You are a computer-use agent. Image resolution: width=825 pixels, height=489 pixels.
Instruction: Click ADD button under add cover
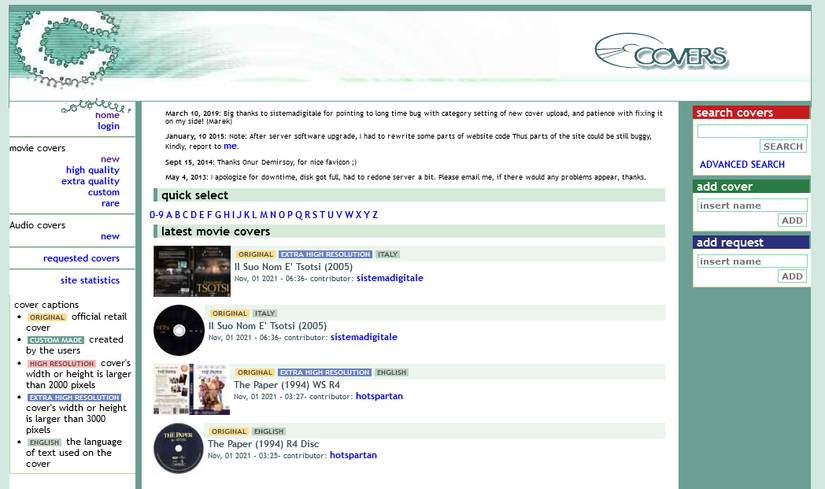pos(792,220)
